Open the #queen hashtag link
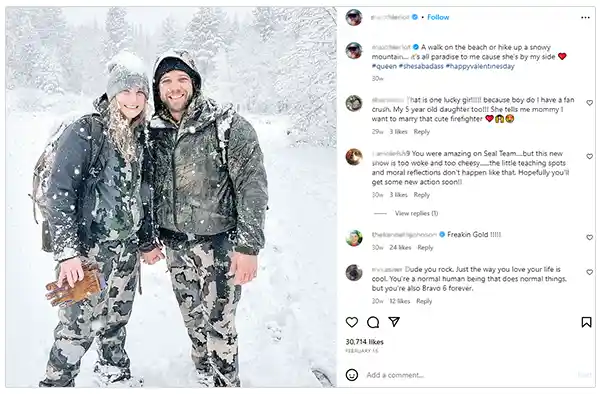Image resolution: width=600 pixels, height=394 pixels. click(384, 66)
